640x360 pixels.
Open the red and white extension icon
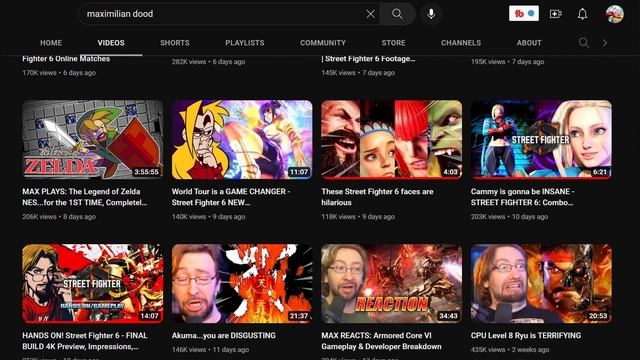click(524, 13)
